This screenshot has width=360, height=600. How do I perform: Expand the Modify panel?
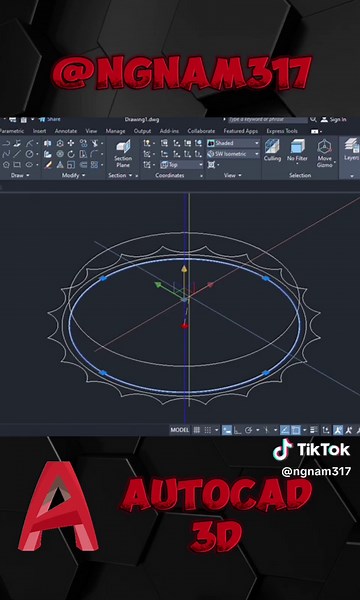tap(73, 175)
